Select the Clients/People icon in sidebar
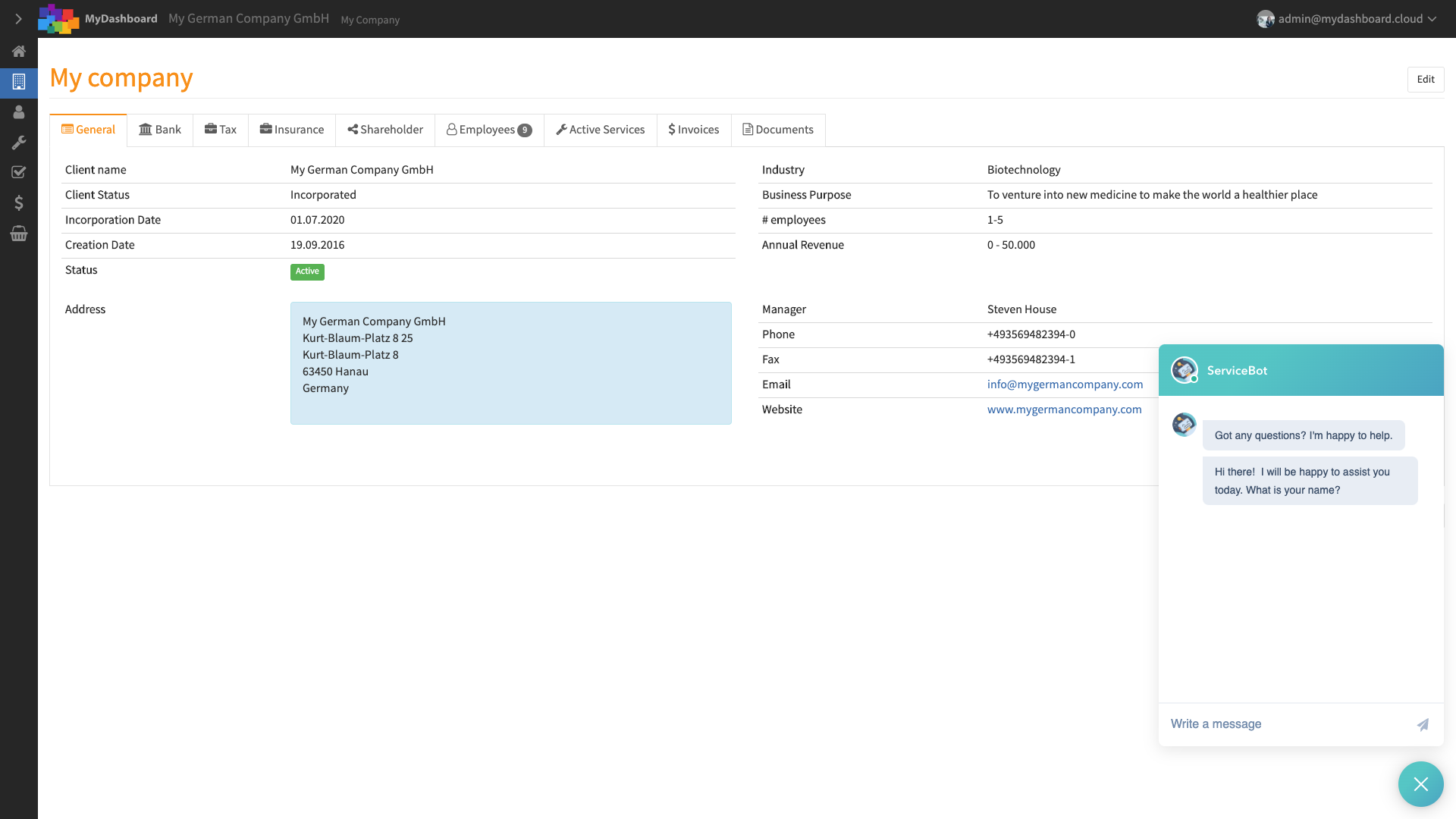Screen dimensions: 1456x819 18,112
